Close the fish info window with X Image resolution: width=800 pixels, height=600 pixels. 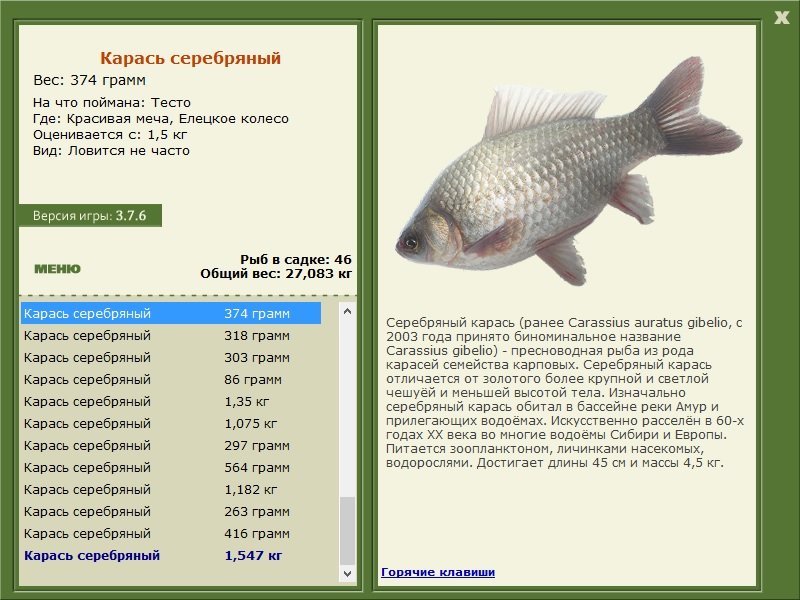tap(781, 15)
